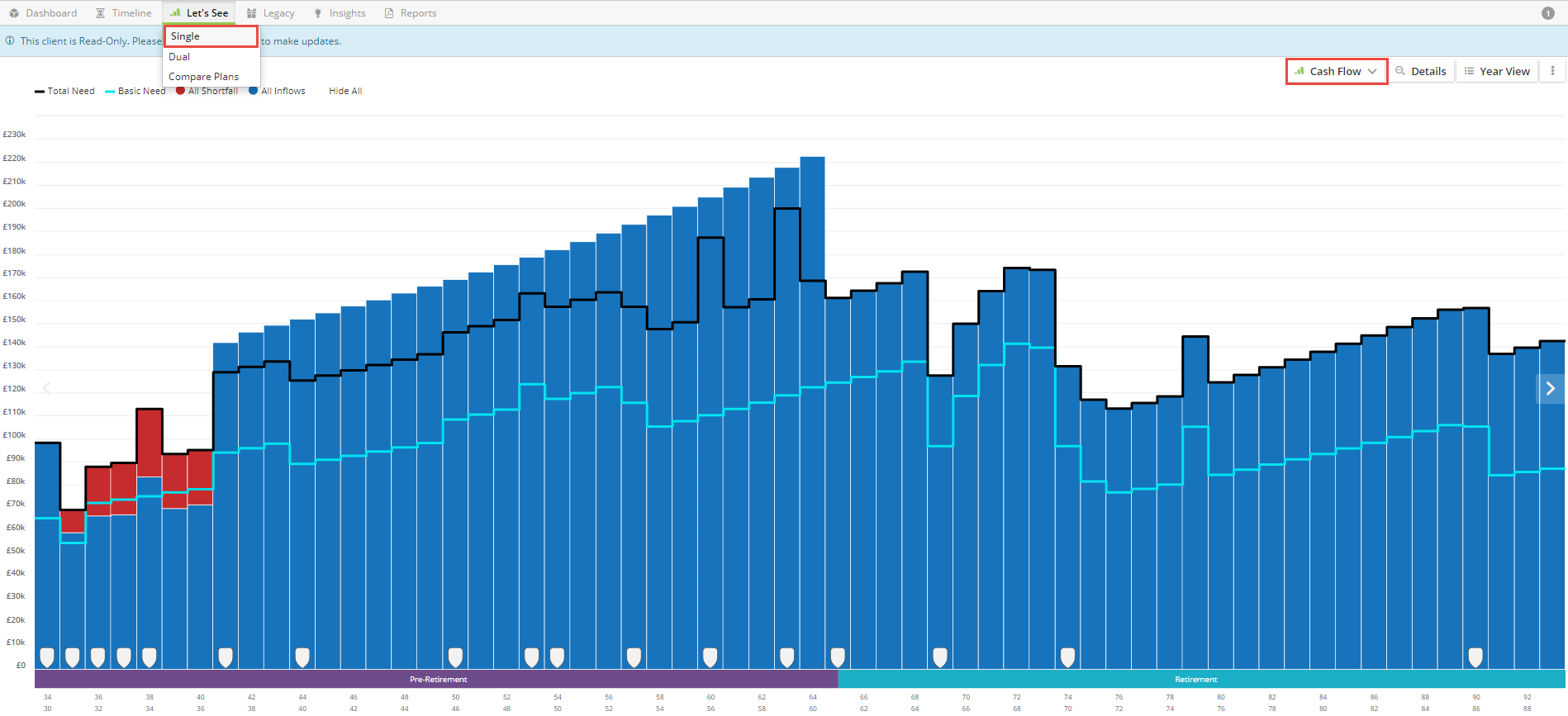Toggle Total Need legend series
The width and height of the screenshot is (1568, 716).
pyautogui.click(x=65, y=91)
